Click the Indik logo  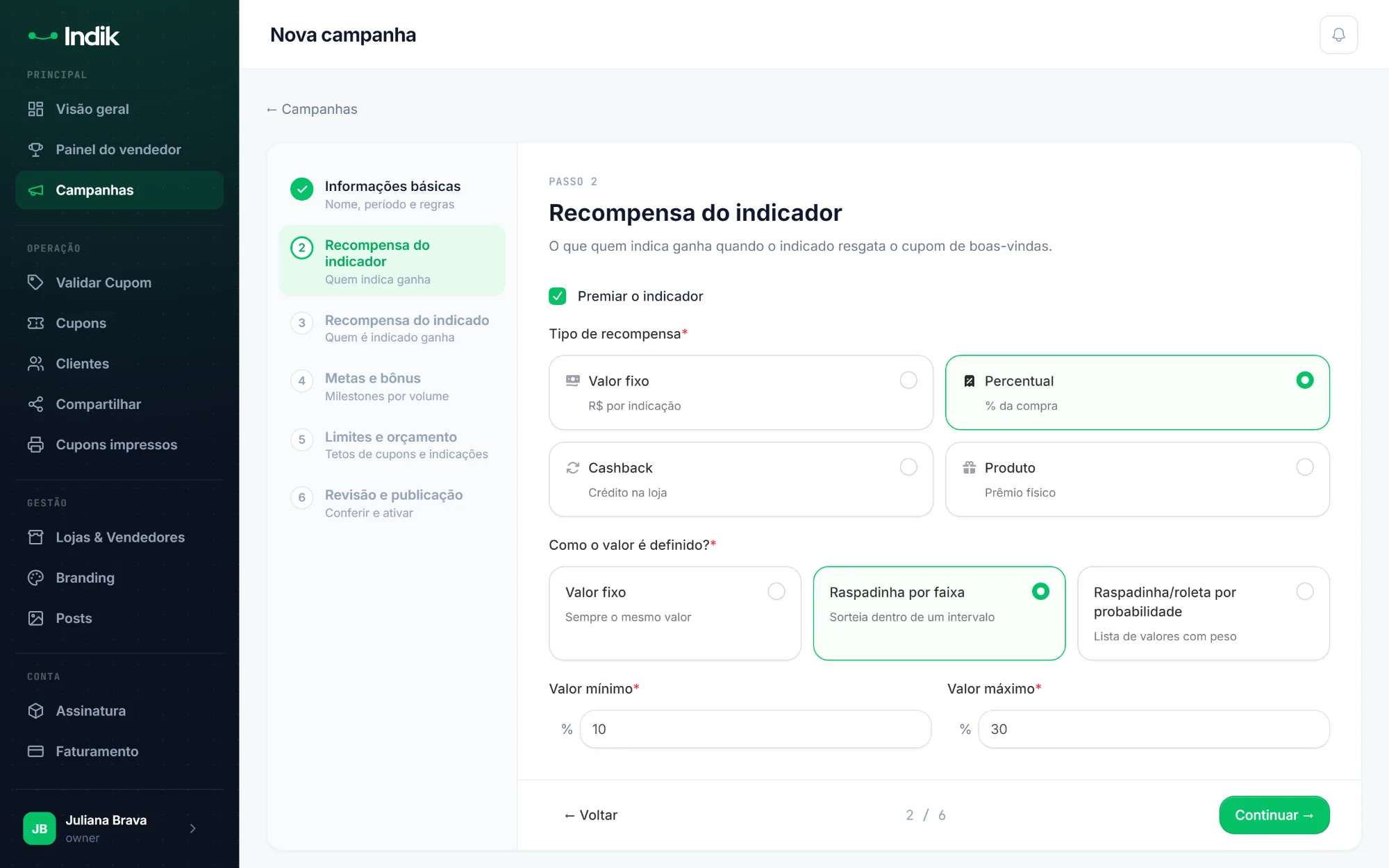coord(74,36)
